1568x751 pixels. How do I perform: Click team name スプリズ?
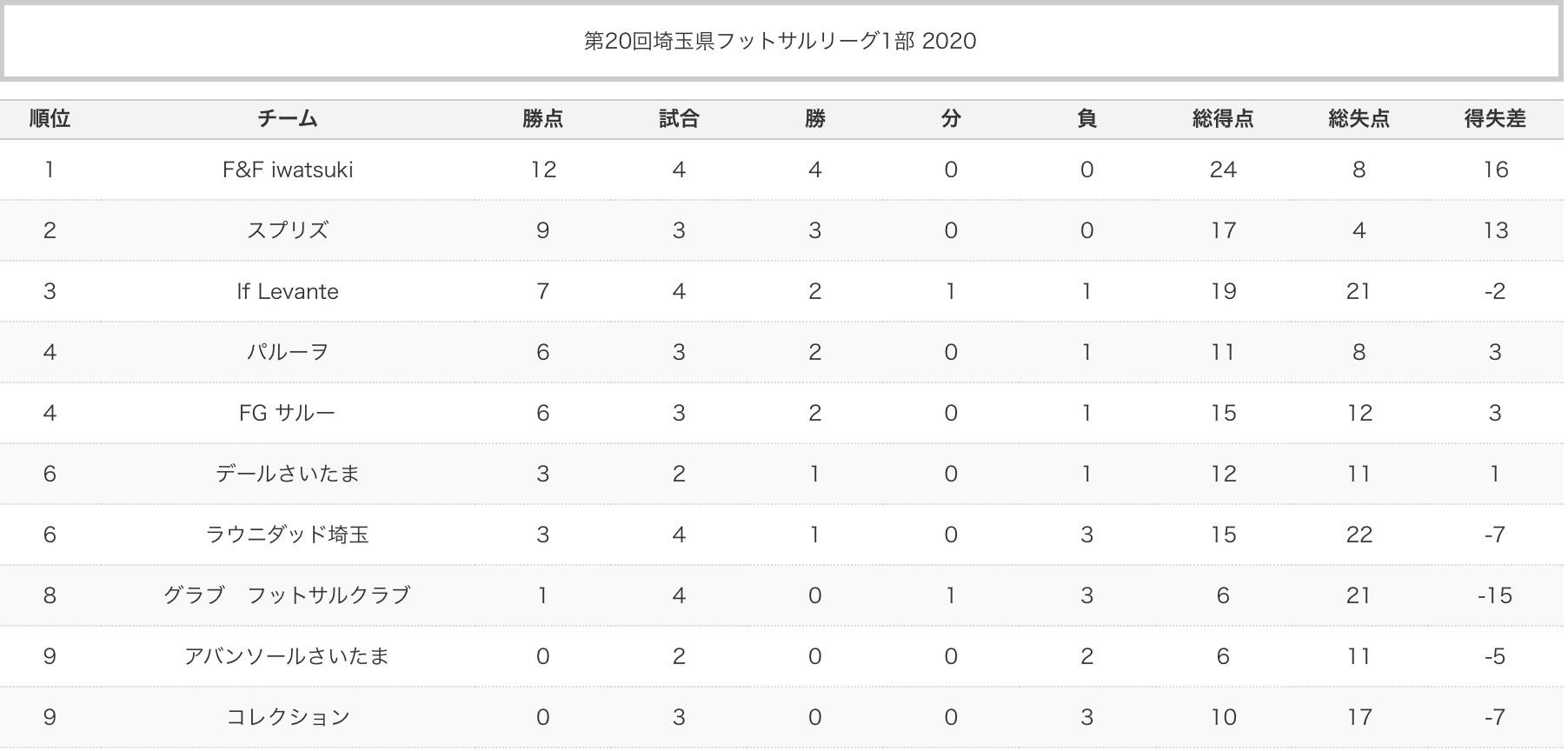288,230
